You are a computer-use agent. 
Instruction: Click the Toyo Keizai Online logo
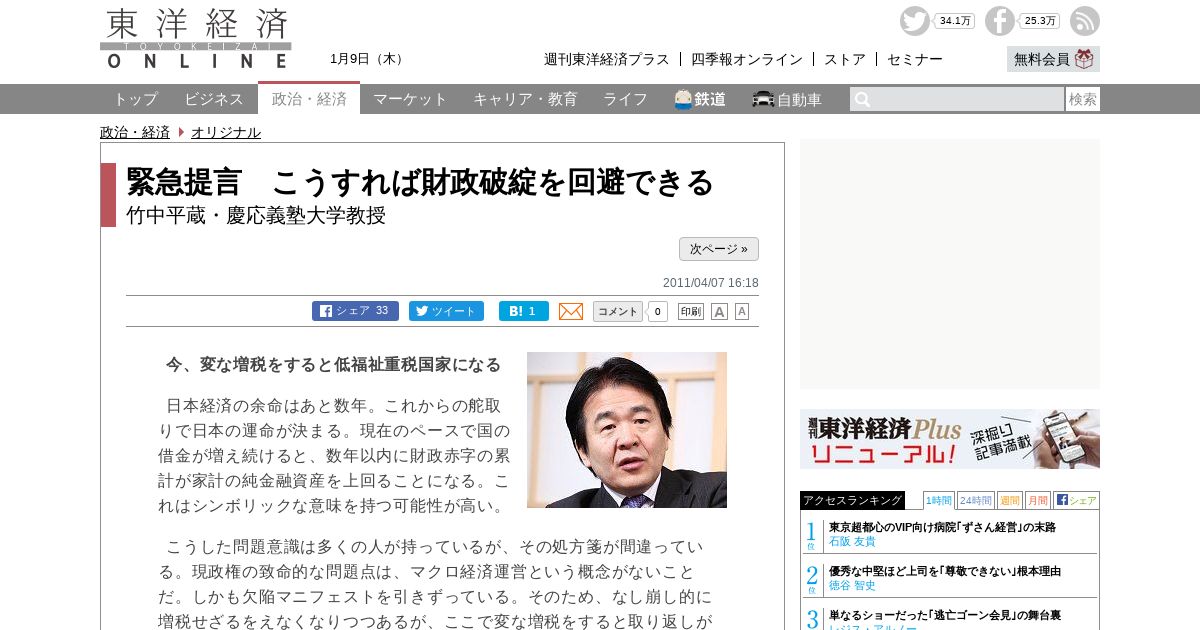[196, 39]
